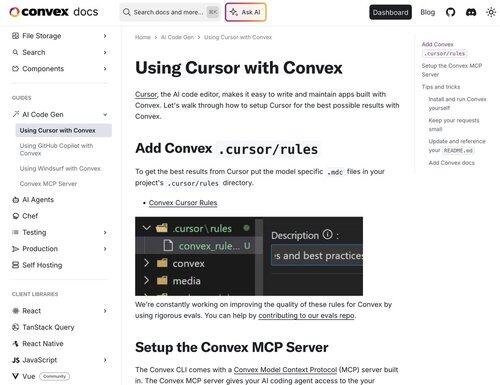Image resolution: width=500 pixels, height=385 pixels.
Task: Expand the Components section chevron
Action: [x=105, y=69]
